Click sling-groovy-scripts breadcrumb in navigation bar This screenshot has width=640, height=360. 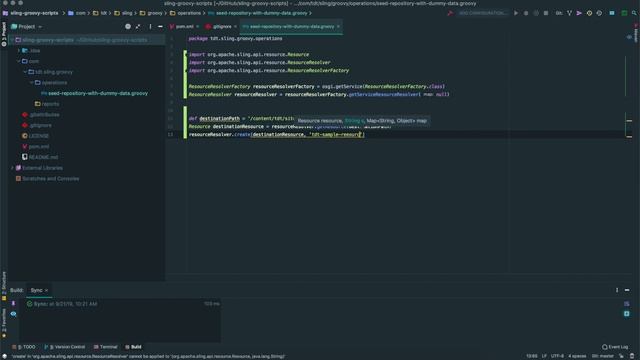point(34,13)
